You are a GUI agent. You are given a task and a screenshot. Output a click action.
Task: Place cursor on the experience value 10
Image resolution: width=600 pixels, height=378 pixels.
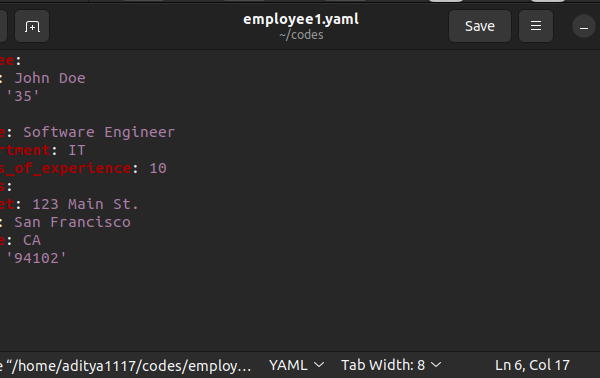(x=158, y=168)
